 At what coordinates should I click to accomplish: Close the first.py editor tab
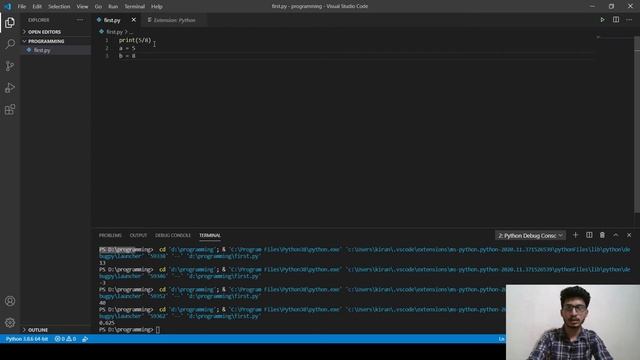click(133, 20)
